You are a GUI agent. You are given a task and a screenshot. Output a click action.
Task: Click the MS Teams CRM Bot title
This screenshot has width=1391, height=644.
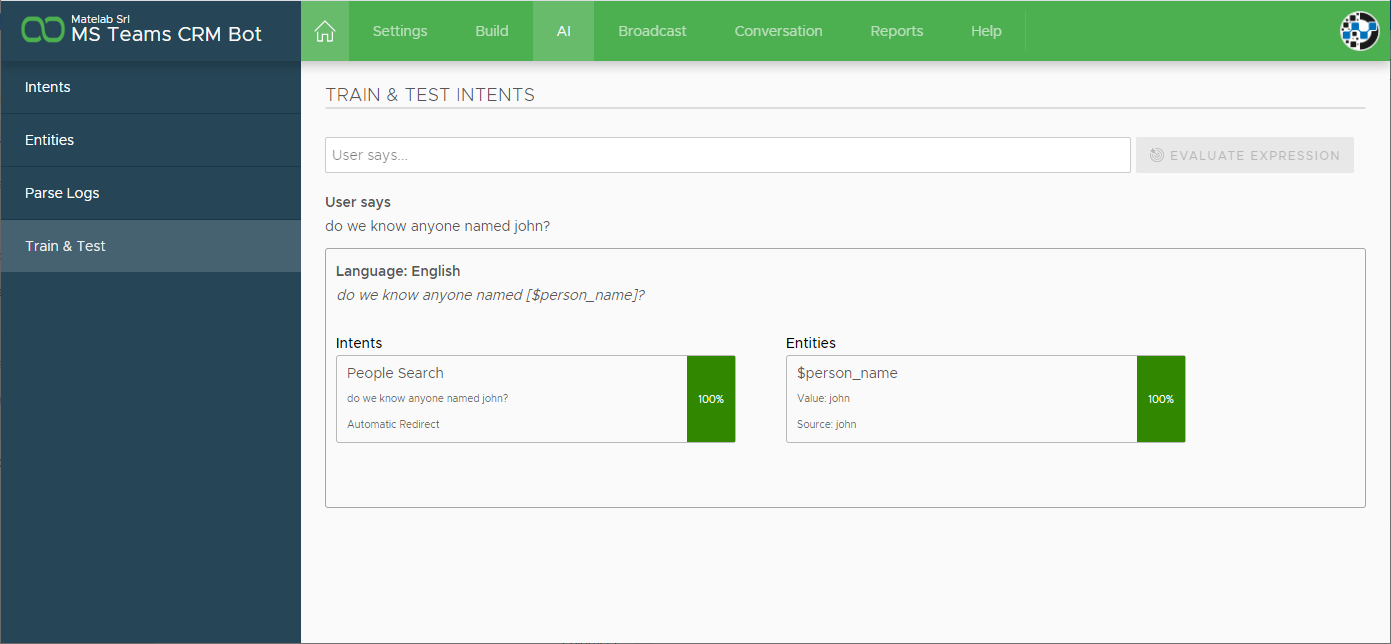click(166, 34)
